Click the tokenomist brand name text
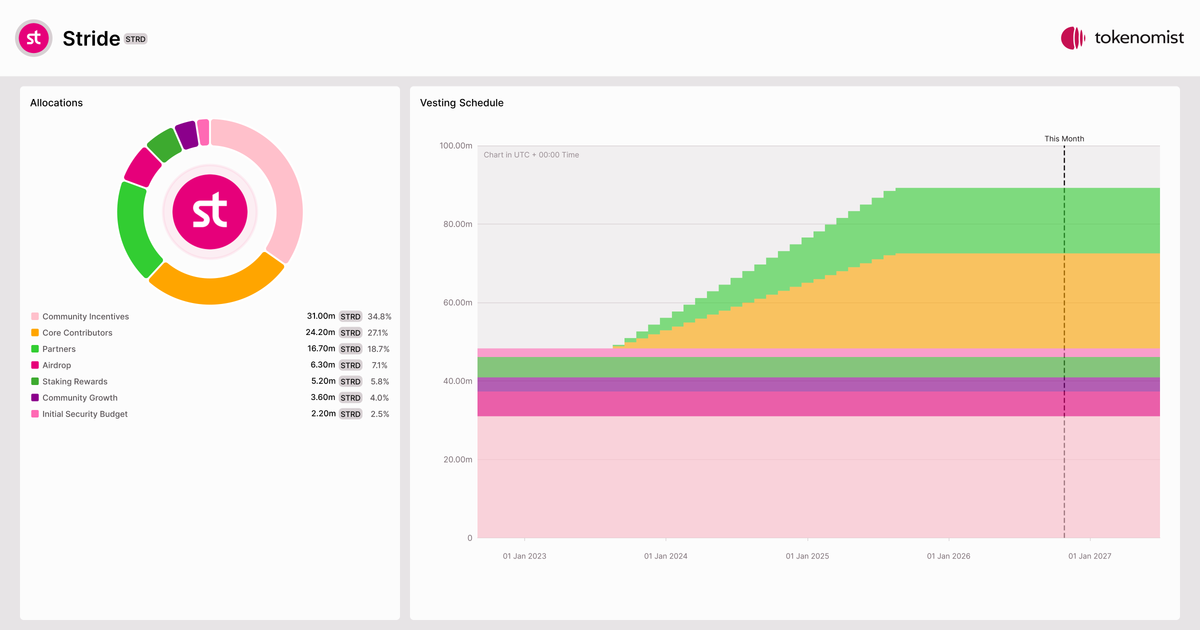Viewport: 1200px width, 630px height. 1140,38
